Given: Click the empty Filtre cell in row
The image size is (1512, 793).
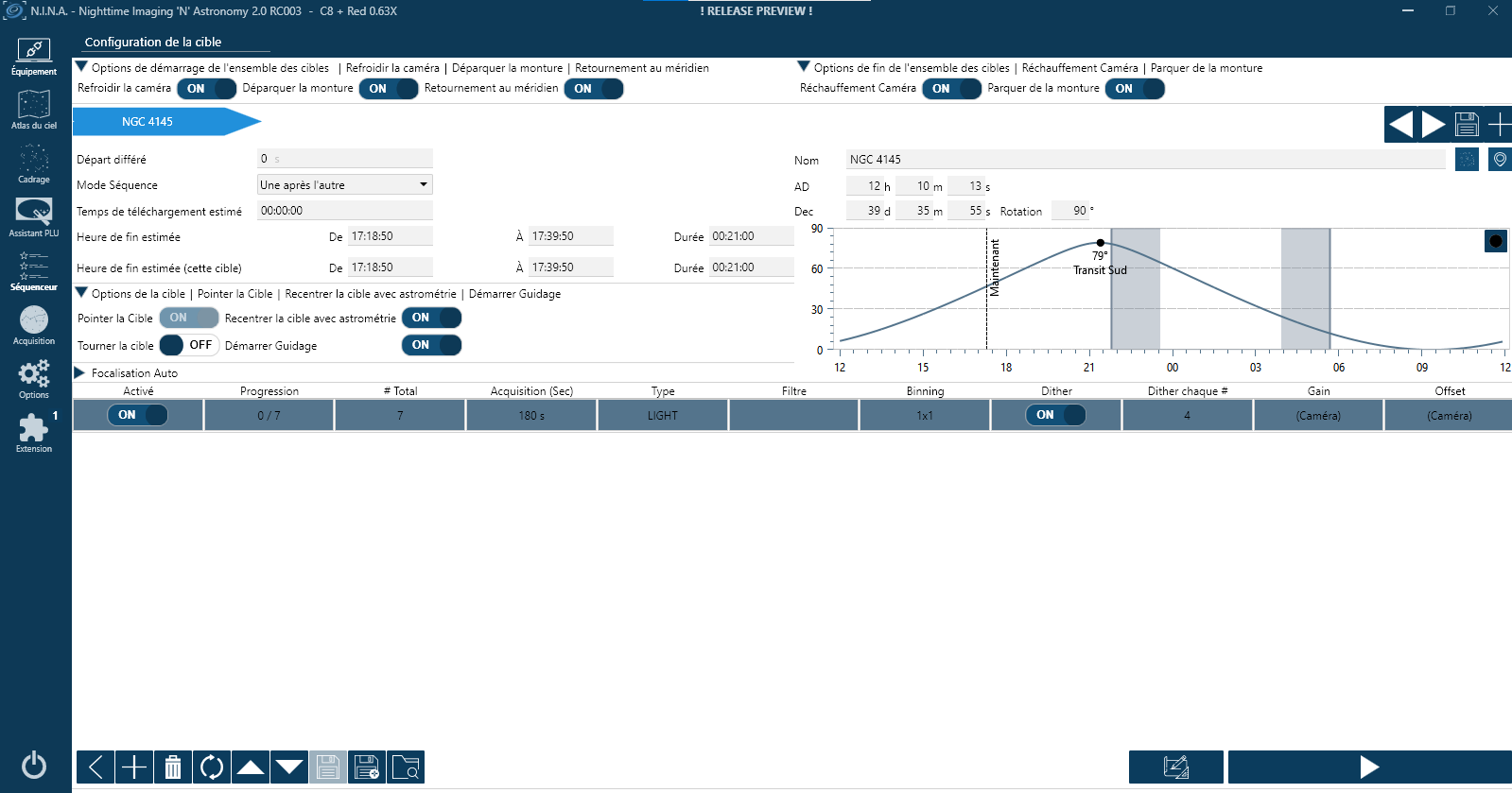Looking at the screenshot, I should (x=794, y=416).
